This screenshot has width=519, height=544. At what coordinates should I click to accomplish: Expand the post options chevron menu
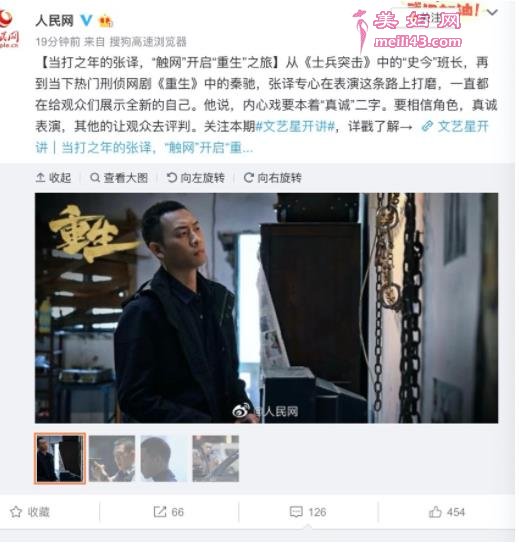[x=492, y=13]
